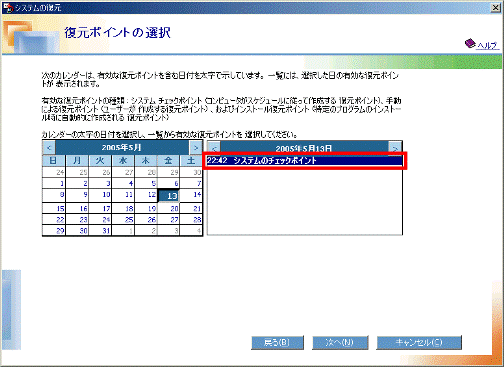Image resolution: width=504 pixels, height=367 pixels.
Task: Select May 10 on the calendar
Action: [100, 195]
